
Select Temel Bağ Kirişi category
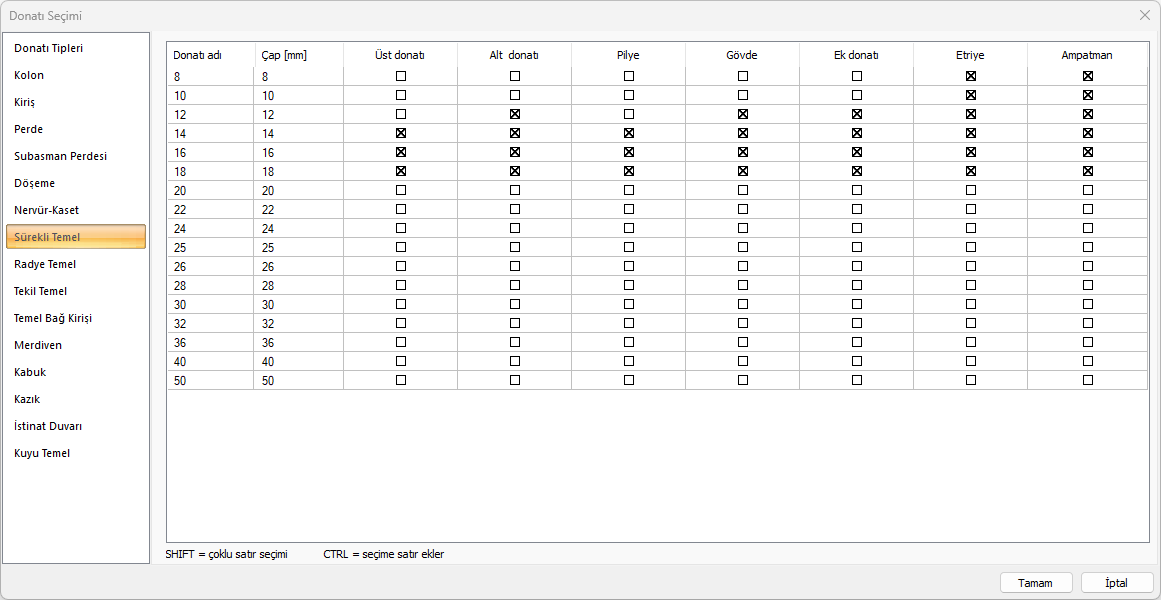tap(53, 318)
